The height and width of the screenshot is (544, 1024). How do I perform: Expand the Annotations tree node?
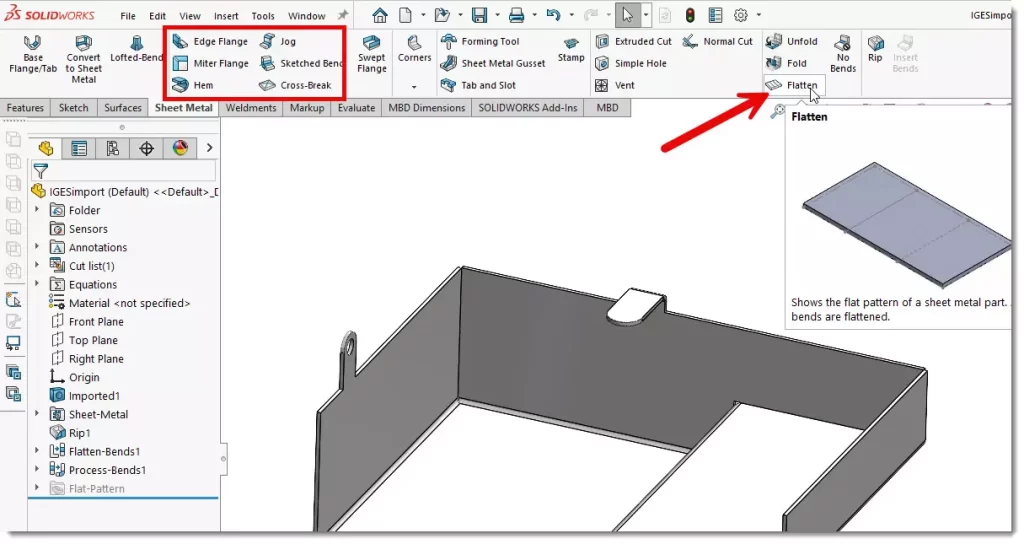point(37,247)
